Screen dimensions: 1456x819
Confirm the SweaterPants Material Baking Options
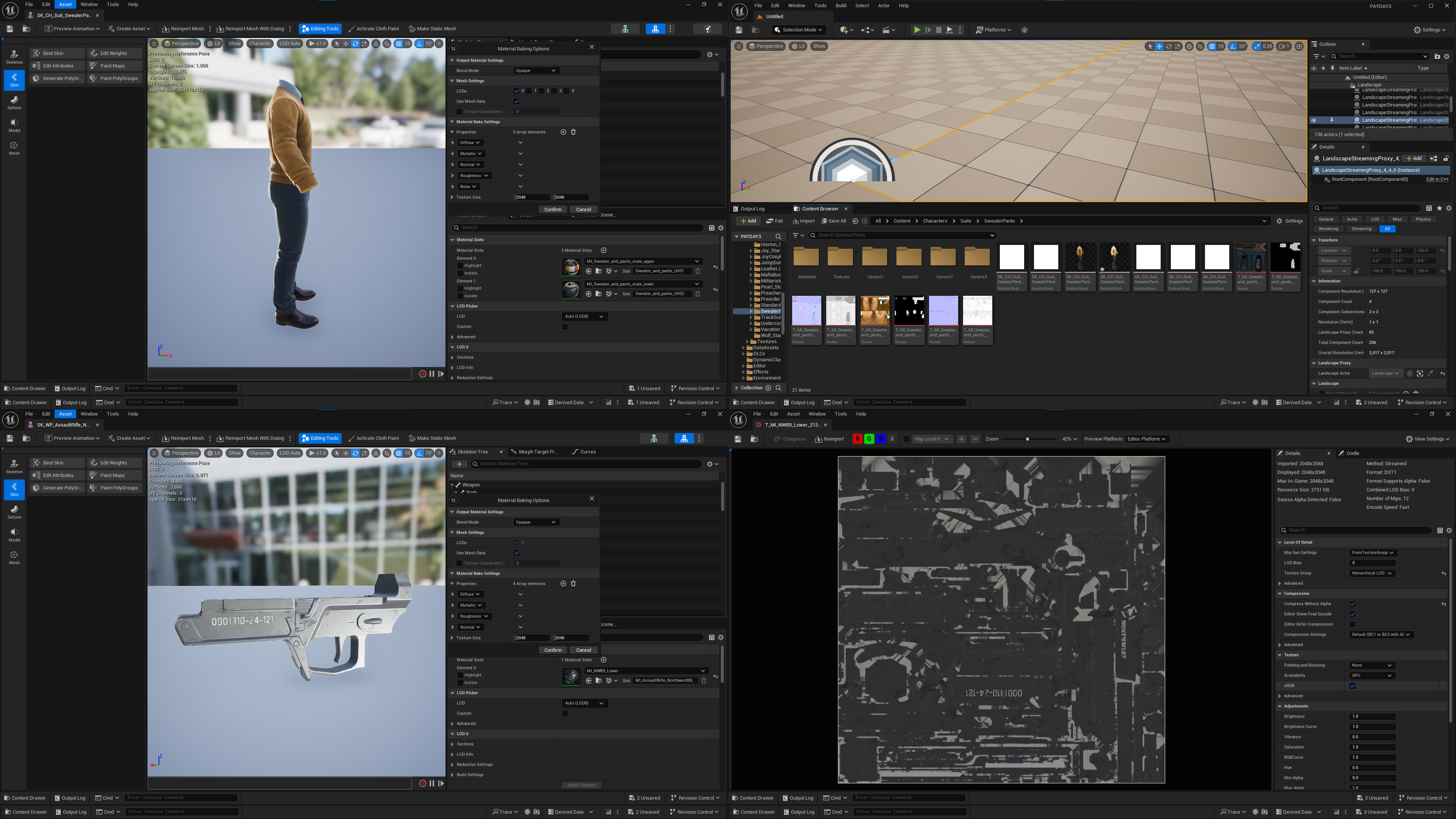(552, 210)
